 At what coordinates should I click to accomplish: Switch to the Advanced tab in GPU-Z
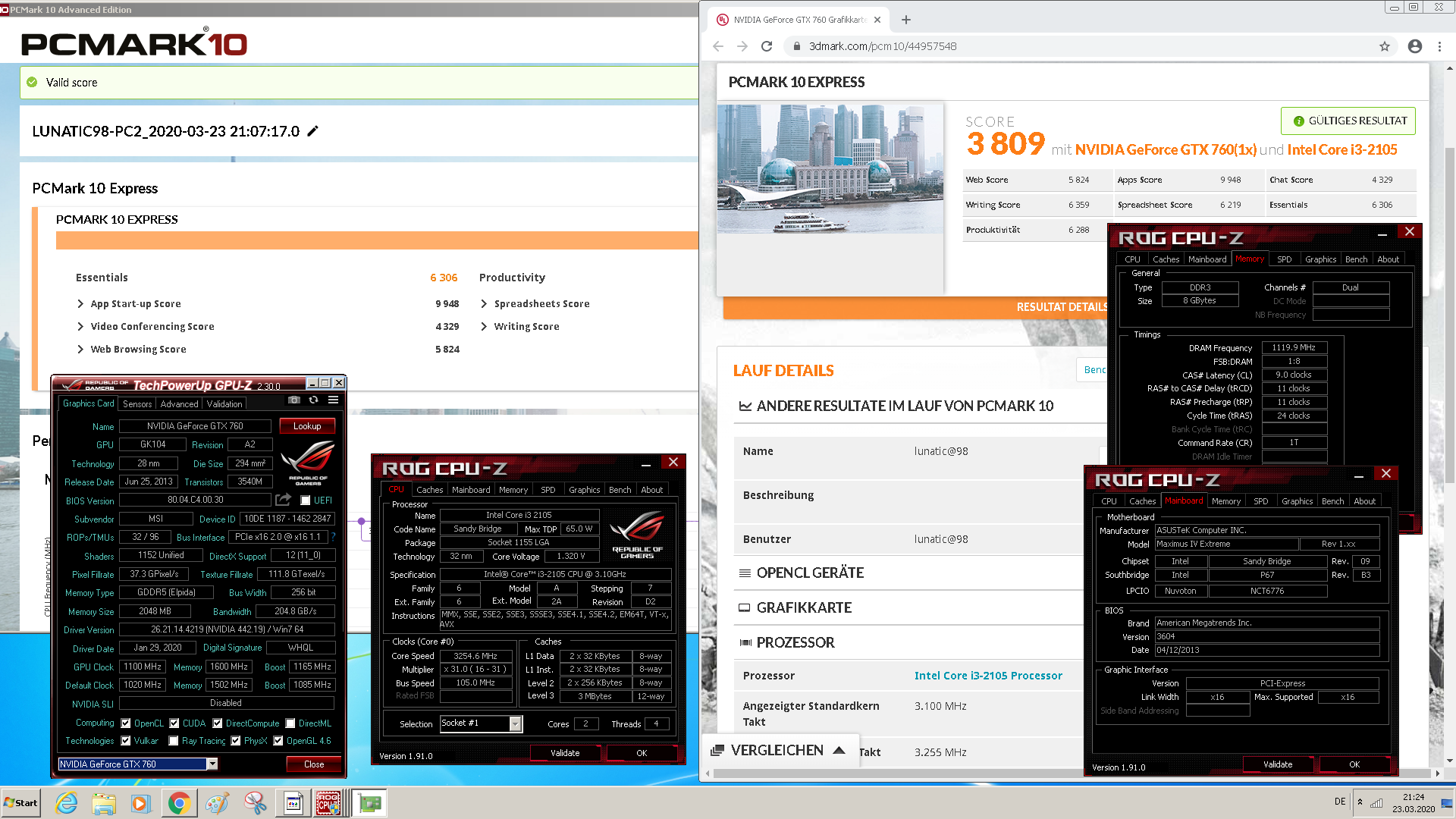tap(179, 404)
